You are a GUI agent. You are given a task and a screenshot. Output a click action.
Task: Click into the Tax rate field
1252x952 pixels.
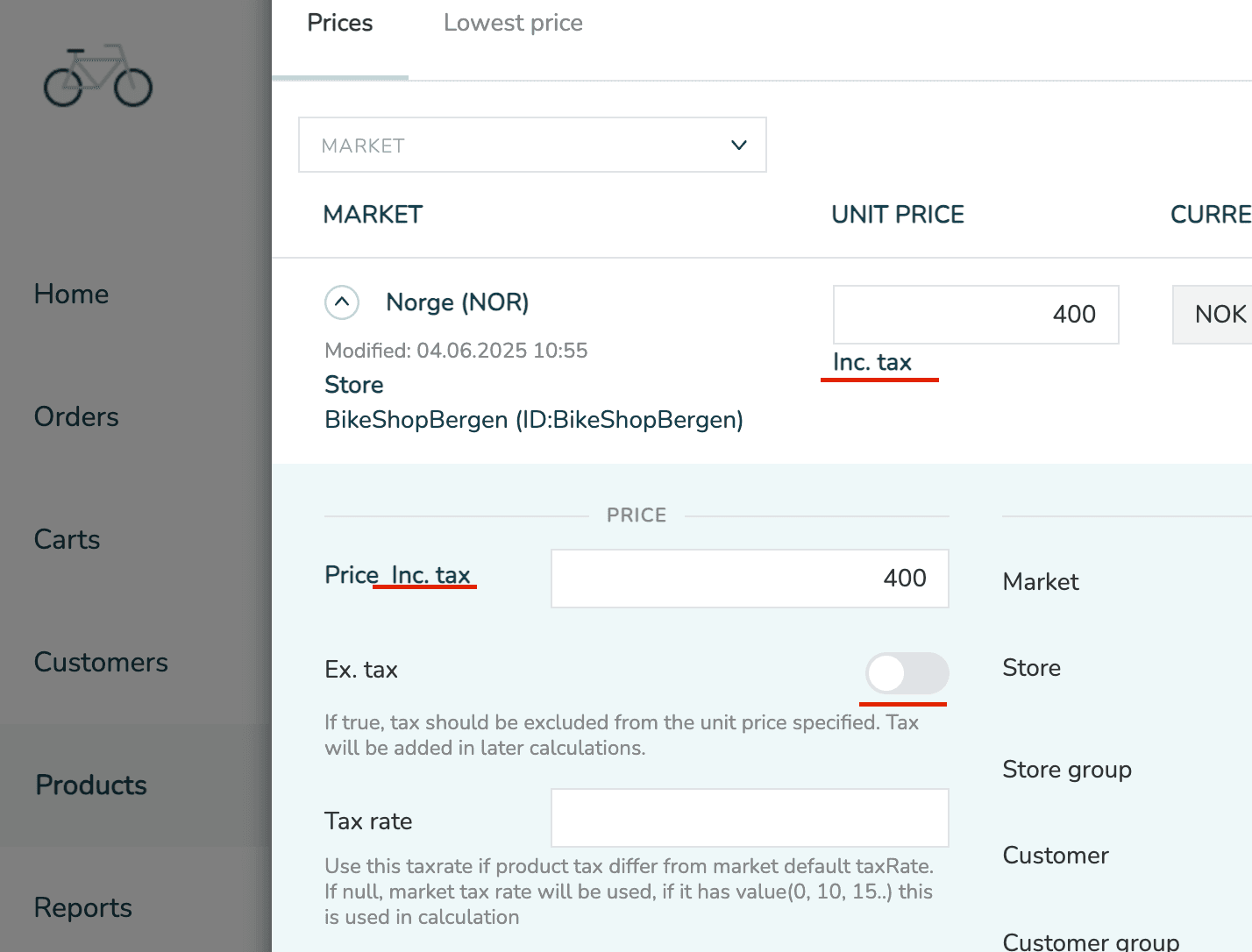click(x=750, y=818)
